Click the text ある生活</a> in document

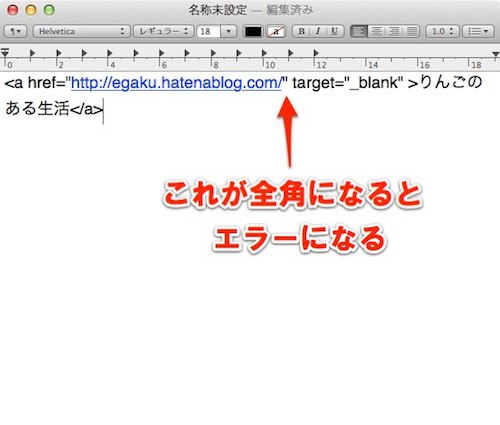click(x=54, y=109)
